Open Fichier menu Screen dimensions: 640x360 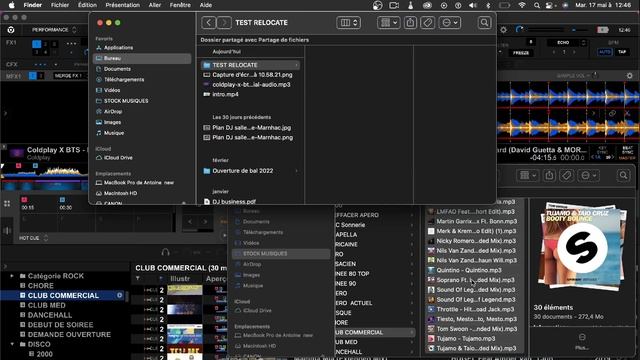(60, 5)
